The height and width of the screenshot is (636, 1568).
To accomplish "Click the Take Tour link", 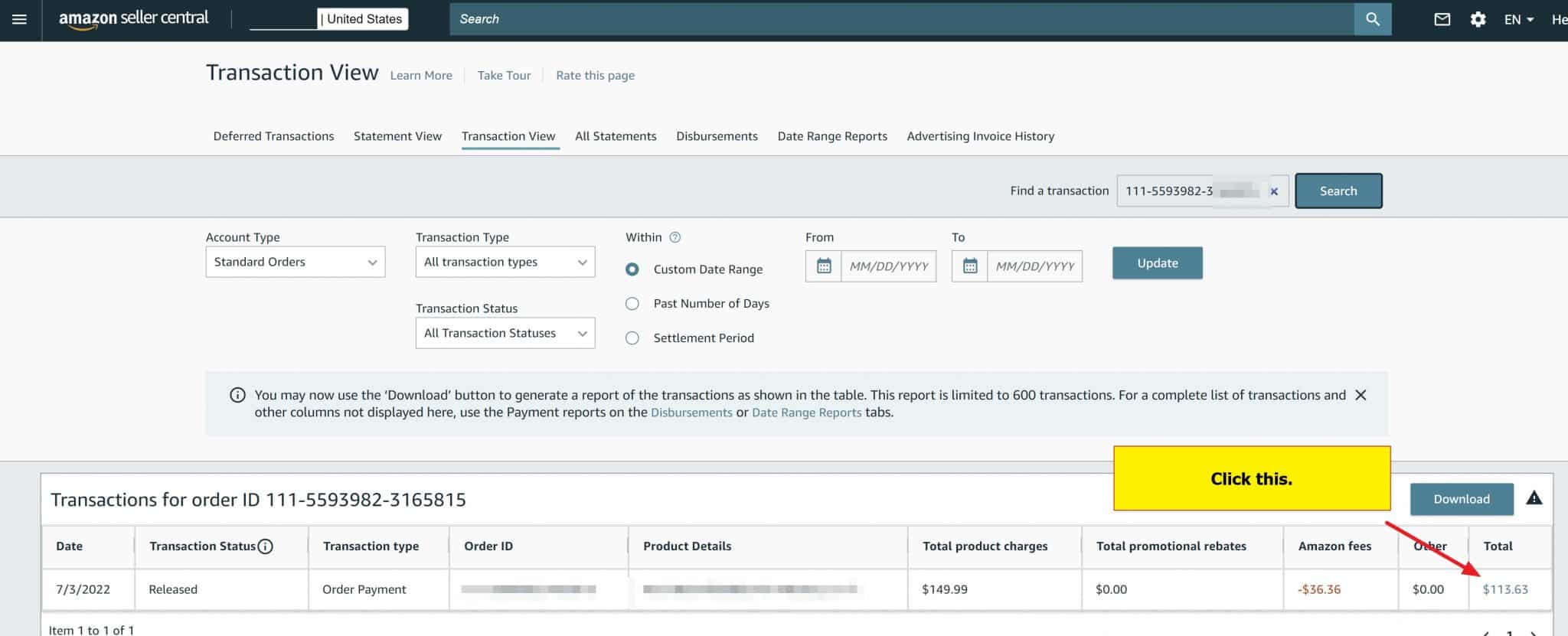I will coord(504,76).
